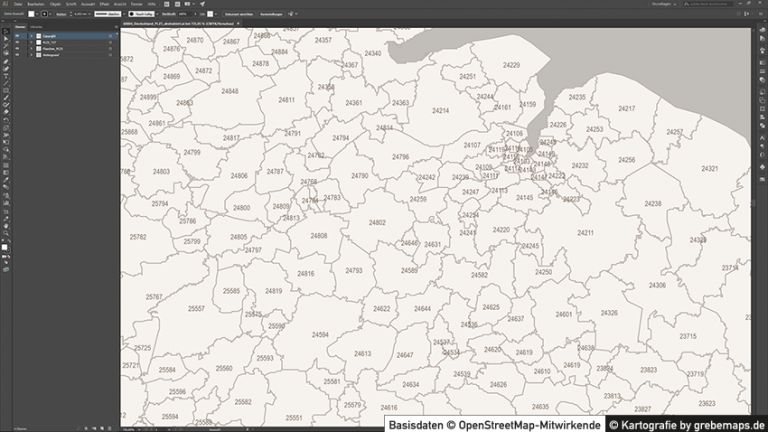Select the Selection tool (black arrow)
Viewport: 768px width, 432px height.
[x=5, y=33]
